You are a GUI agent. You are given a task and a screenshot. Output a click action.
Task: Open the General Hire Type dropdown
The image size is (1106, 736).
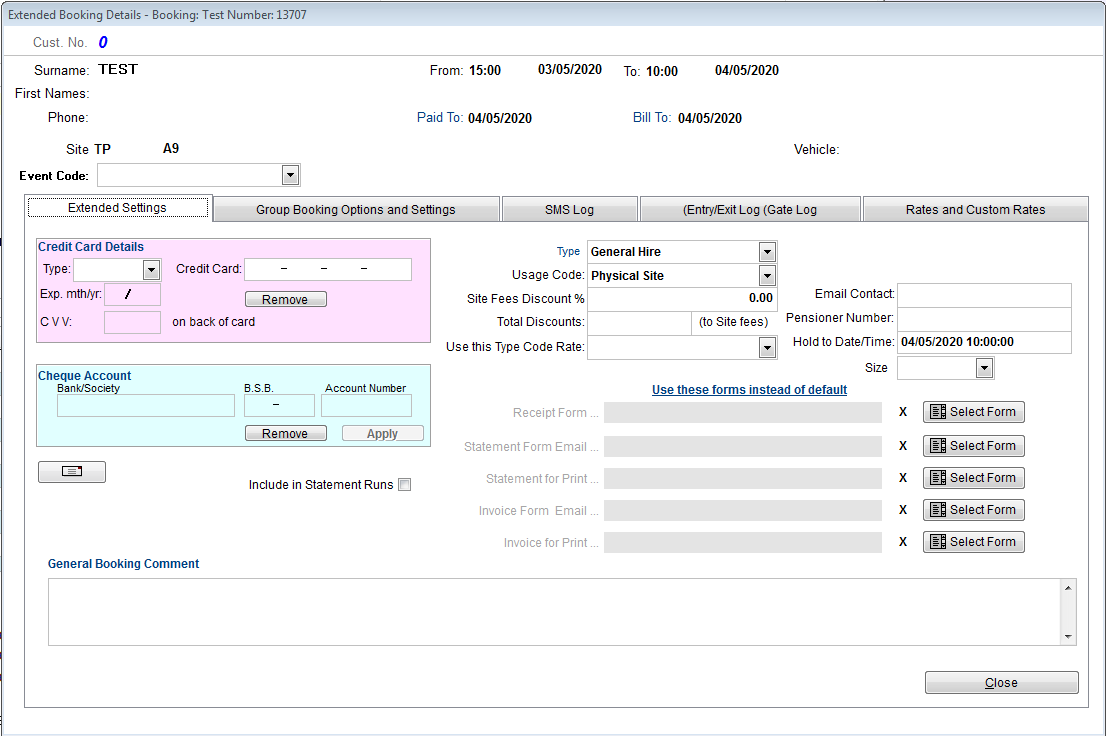click(767, 252)
